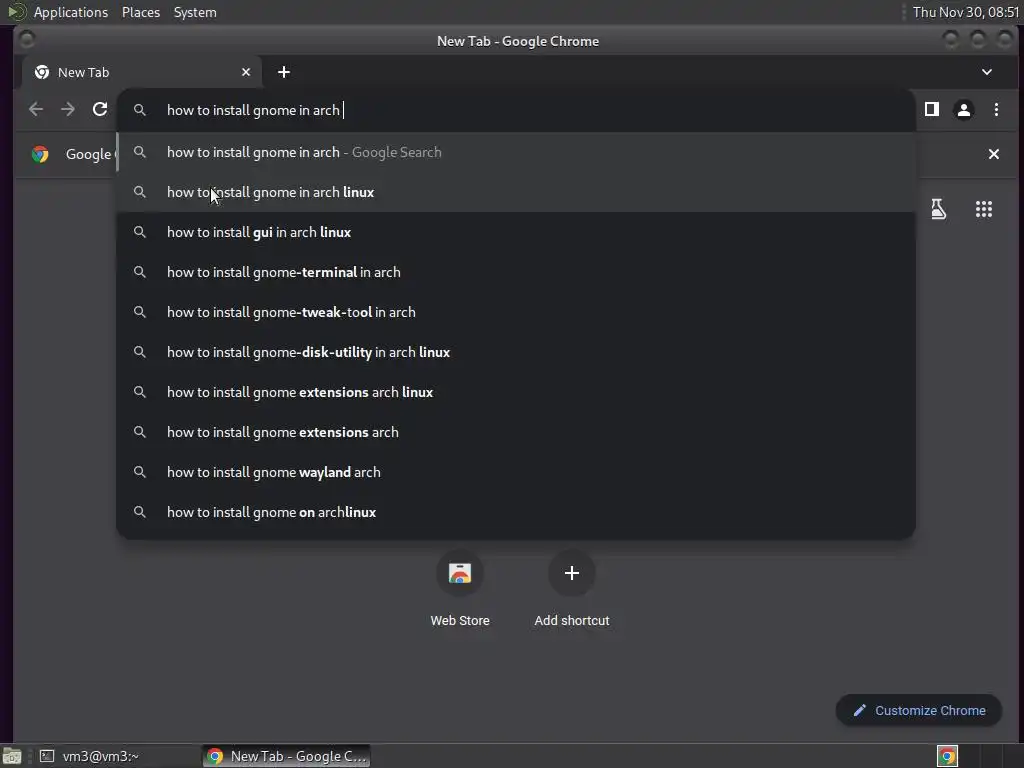
Task: Select the New Tab browser tab
Action: point(140,72)
